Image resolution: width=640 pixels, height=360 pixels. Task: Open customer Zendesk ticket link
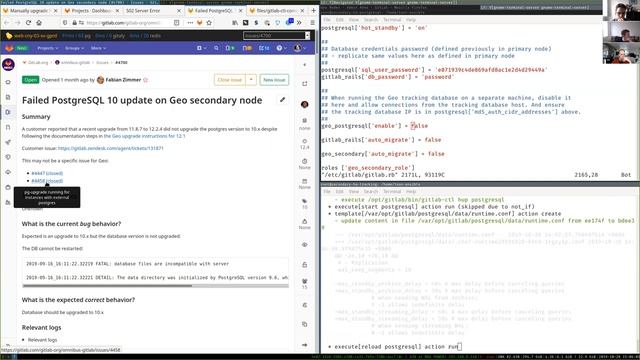110,148
